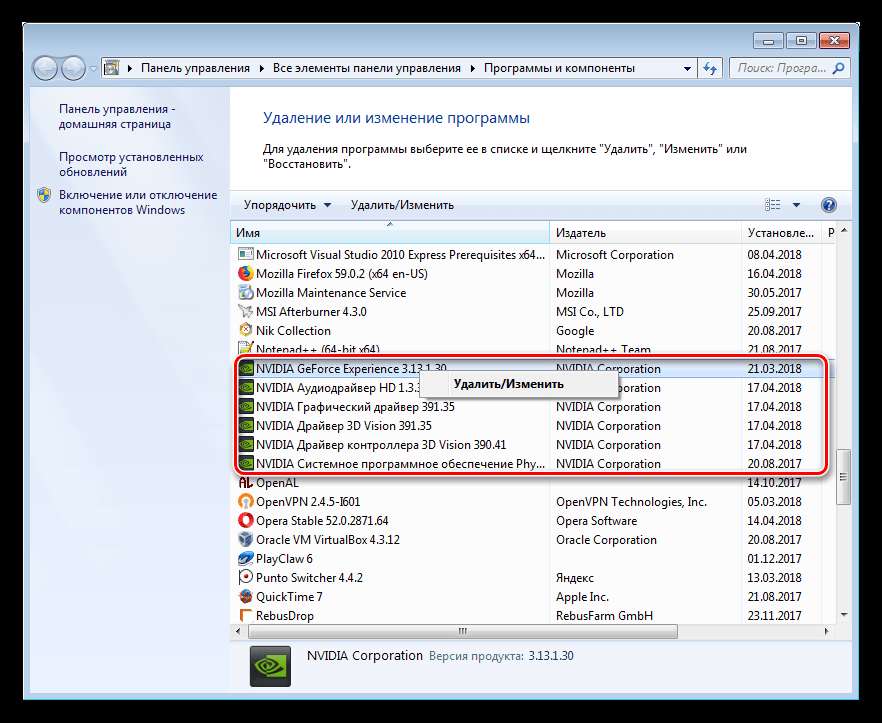Open Просмотр установленных обновлений link

click(x=131, y=164)
